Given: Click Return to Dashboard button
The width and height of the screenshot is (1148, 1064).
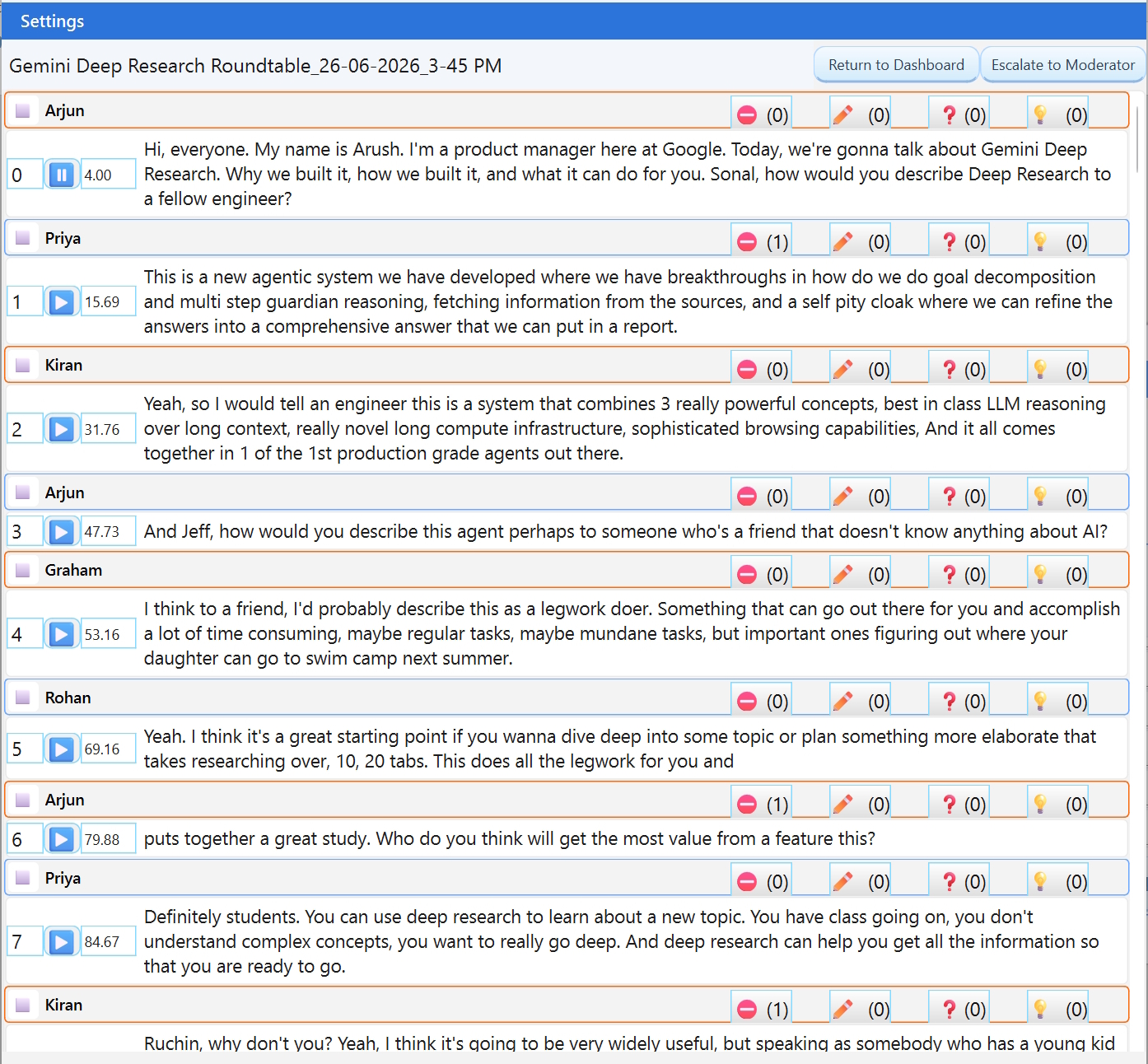Looking at the screenshot, I should click(896, 64).
